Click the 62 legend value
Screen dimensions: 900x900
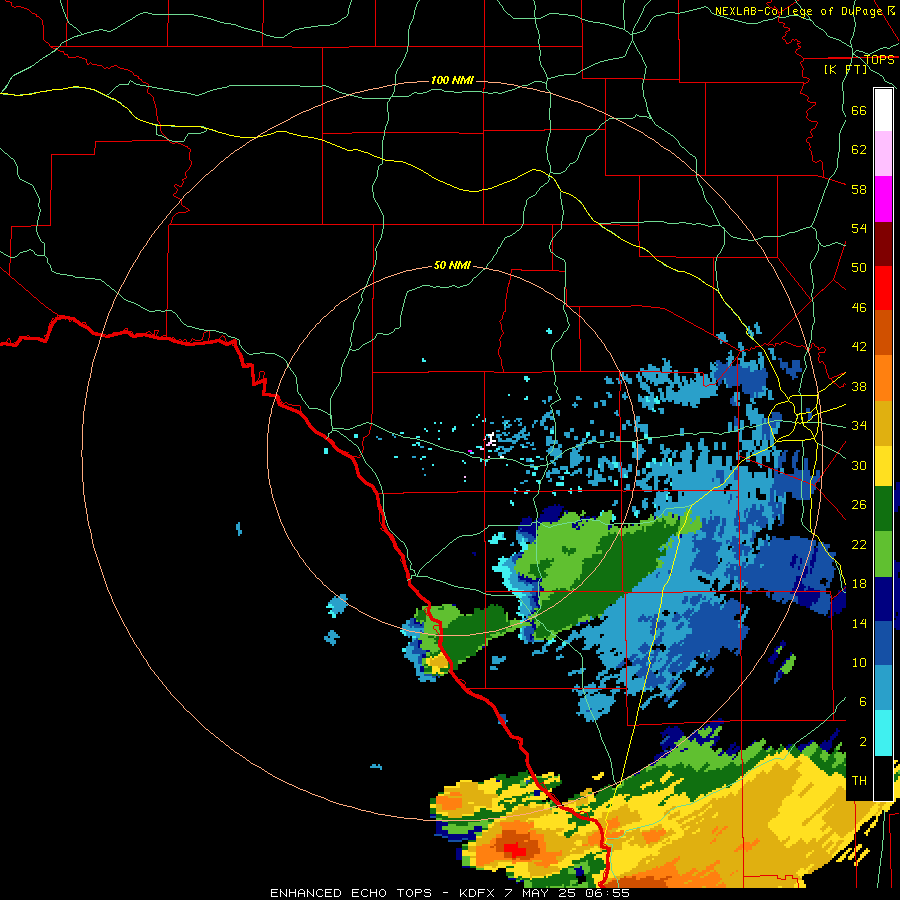pos(859,150)
